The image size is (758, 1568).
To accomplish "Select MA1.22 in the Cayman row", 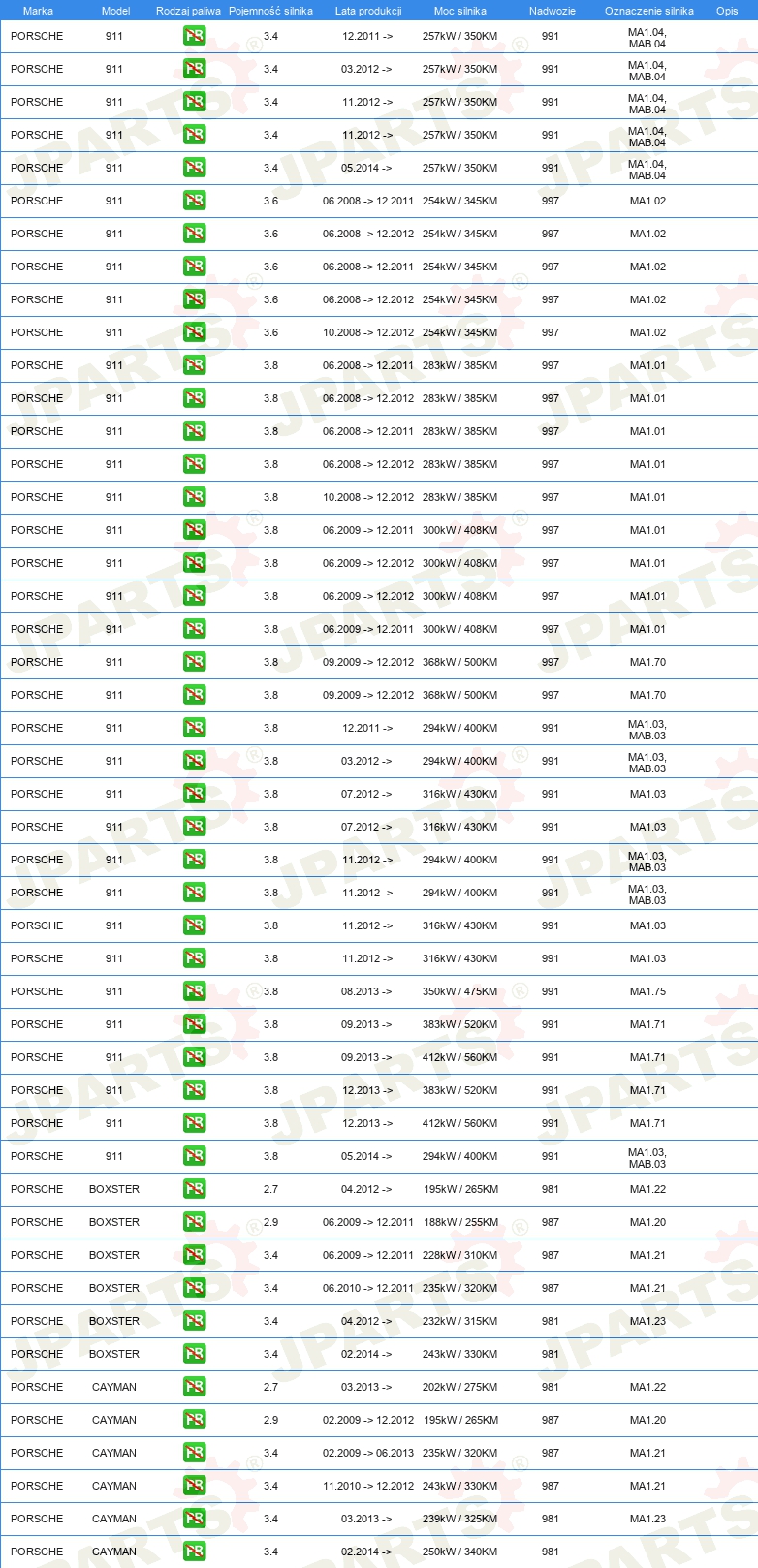I will coord(647,1387).
